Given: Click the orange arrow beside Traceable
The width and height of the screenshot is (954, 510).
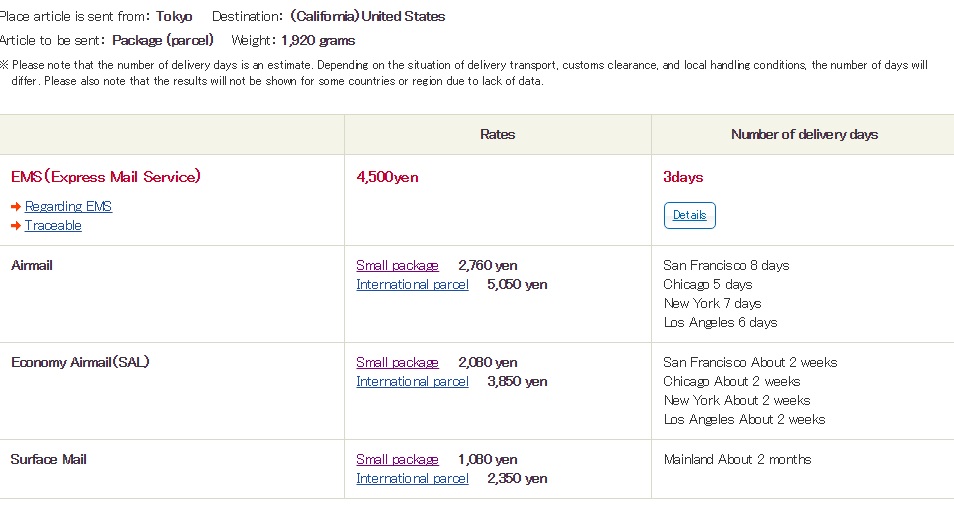Looking at the screenshot, I should [16, 226].
